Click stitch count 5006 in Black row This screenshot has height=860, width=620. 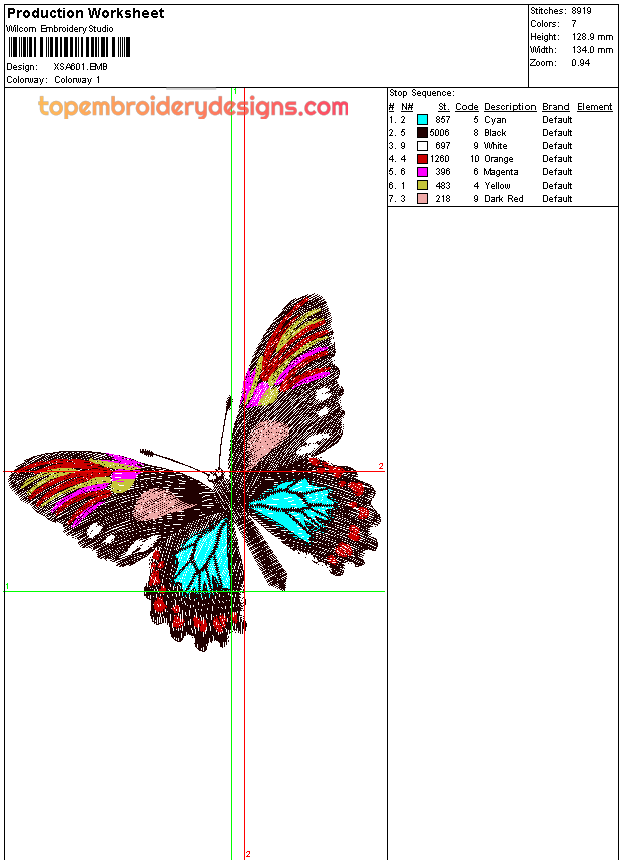[439, 133]
